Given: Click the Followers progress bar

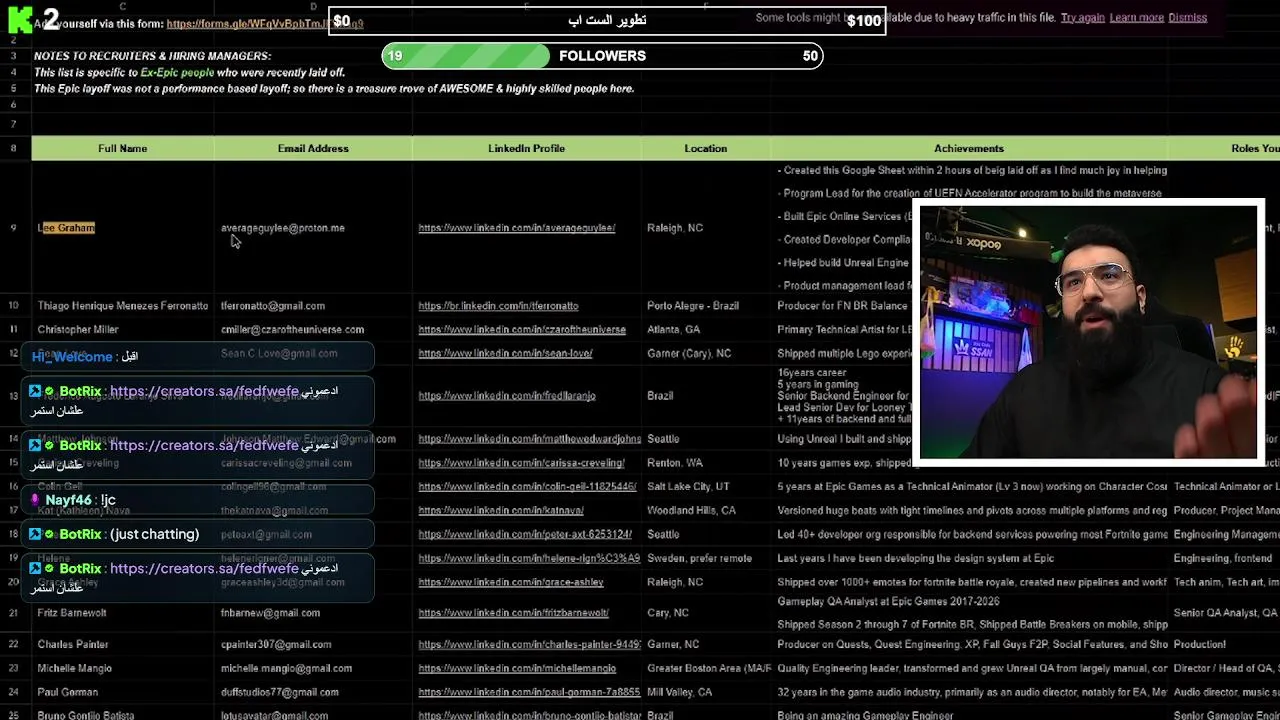Looking at the screenshot, I should (602, 56).
